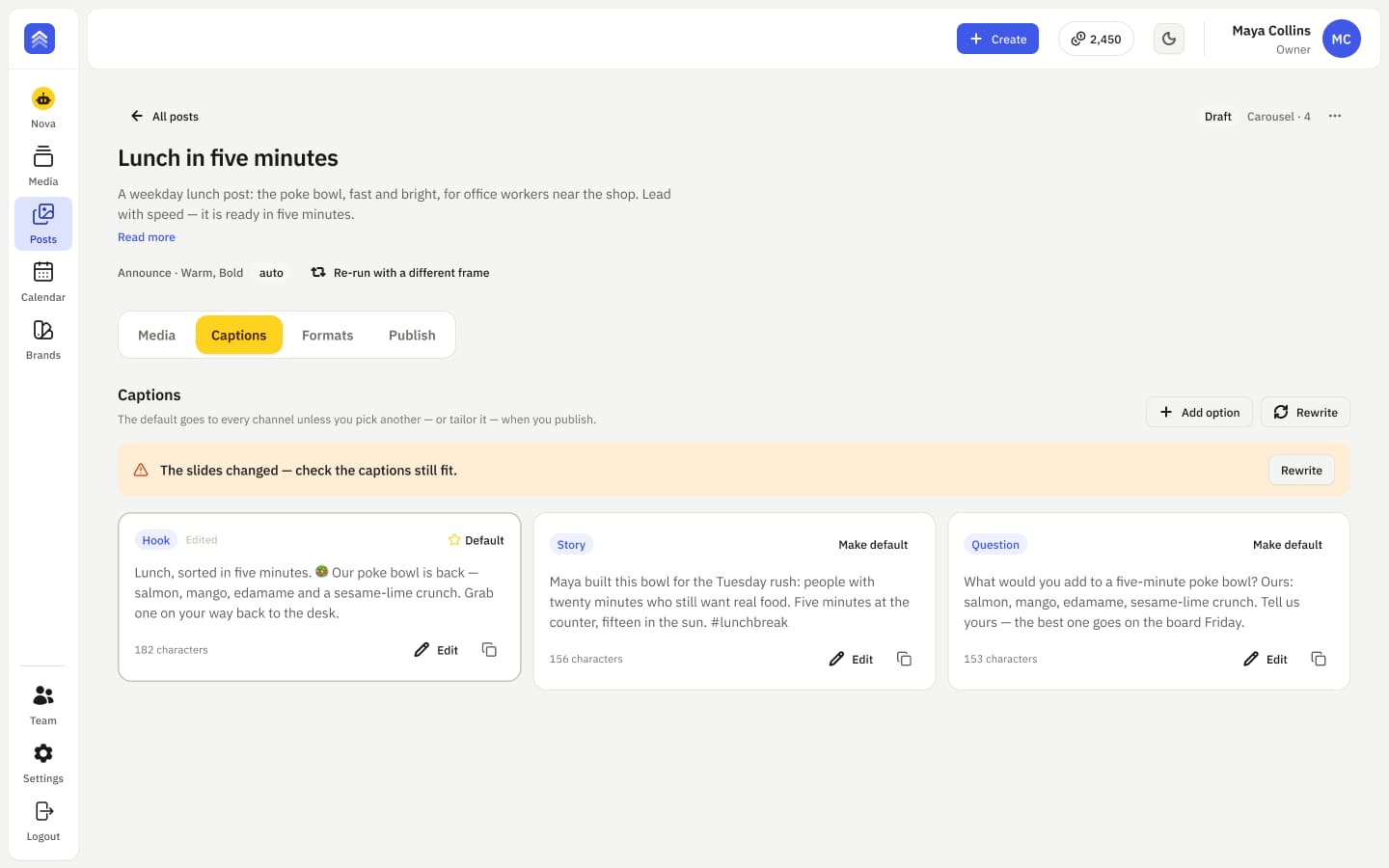Toggle dark mode with moon icon
Image resolution: width=1389 pixels, height=868 pixels.
[x=1169, y=39]
